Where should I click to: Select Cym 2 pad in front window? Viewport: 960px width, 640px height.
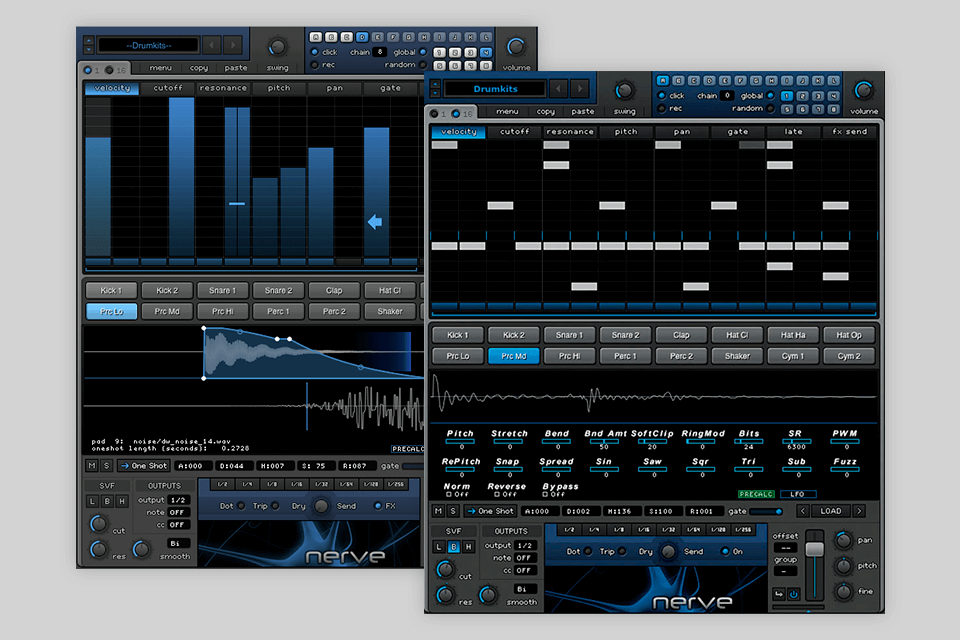coord(849,356)
